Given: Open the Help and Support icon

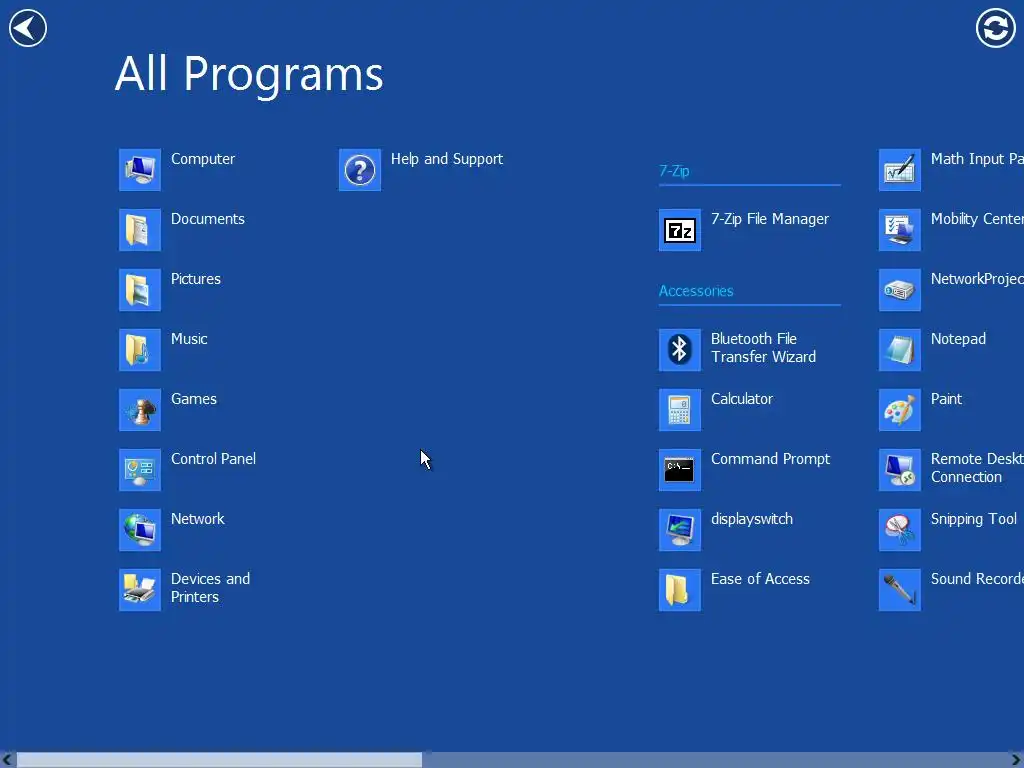Looking at the screenshot, I should pyautogui.click(x=360, y=170).
